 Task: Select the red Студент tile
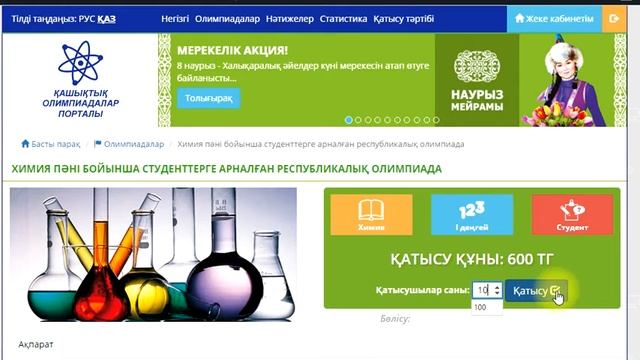point(572,214)
